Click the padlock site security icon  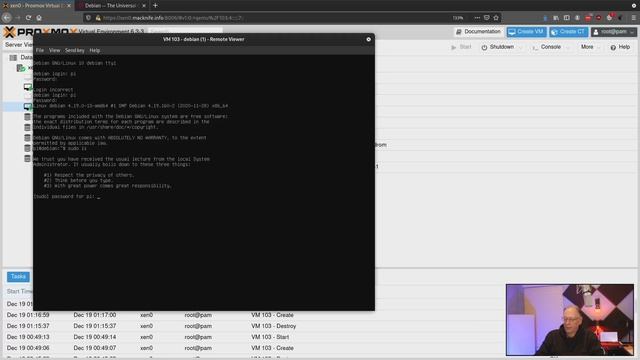coord(98,18)
